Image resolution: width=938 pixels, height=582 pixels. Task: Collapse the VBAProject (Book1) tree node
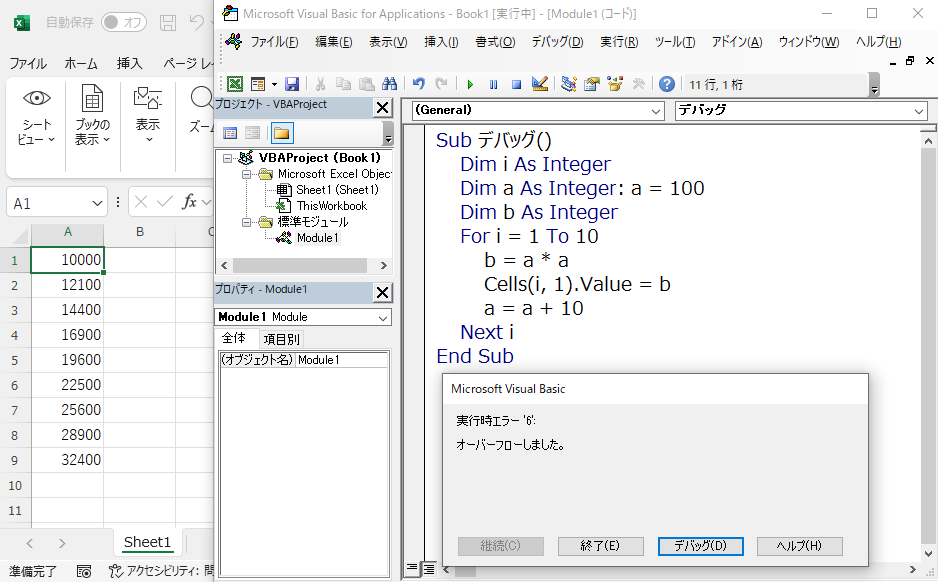[227, 158]
